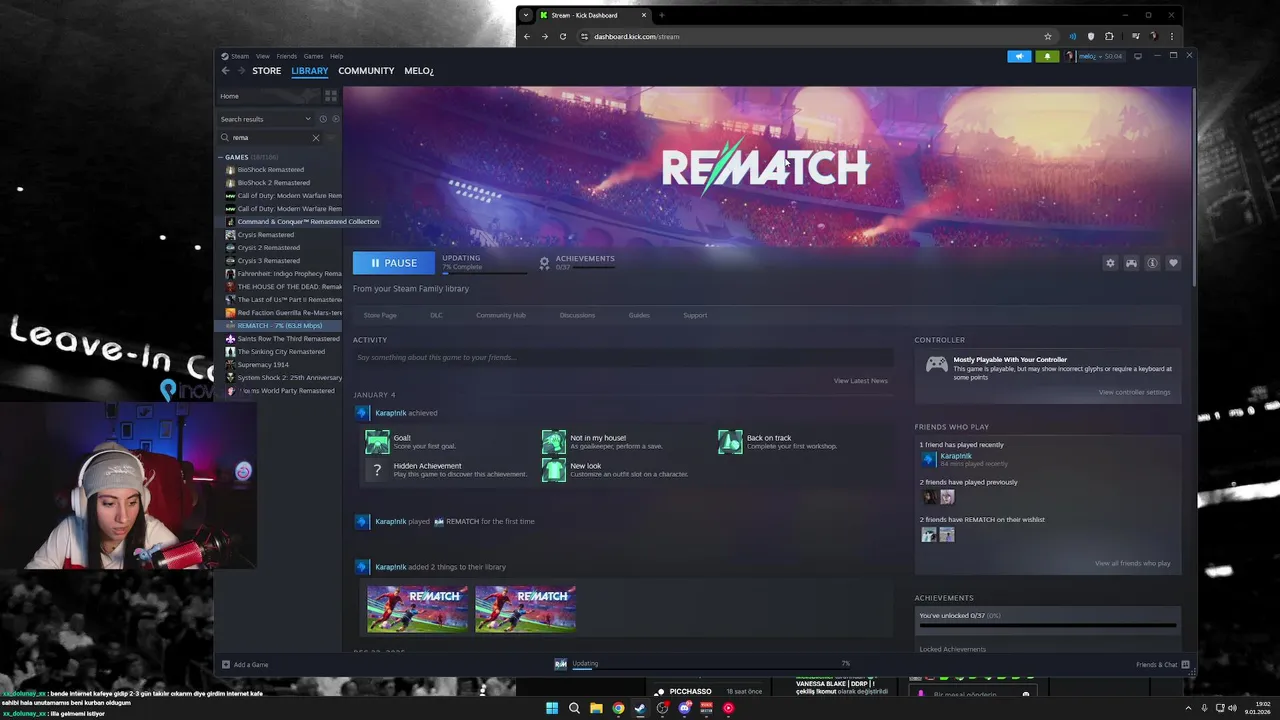Add REMATCH to favorites heart

pos(1173,263)
